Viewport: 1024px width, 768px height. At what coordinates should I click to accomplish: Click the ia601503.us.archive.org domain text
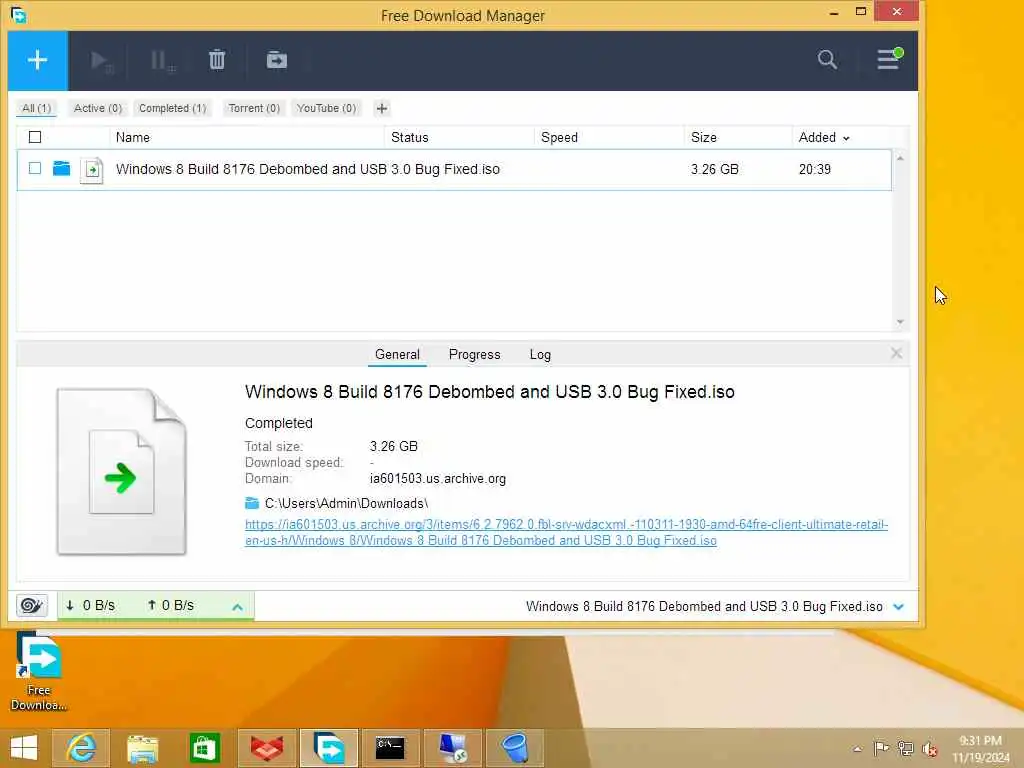(x=438, y=479)
